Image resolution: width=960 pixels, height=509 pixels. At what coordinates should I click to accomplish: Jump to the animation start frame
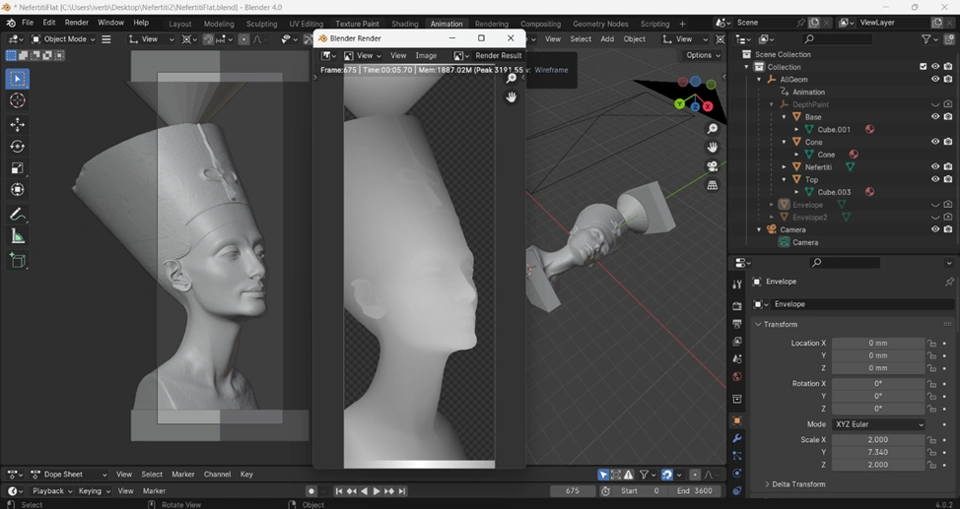coord(339,491)
